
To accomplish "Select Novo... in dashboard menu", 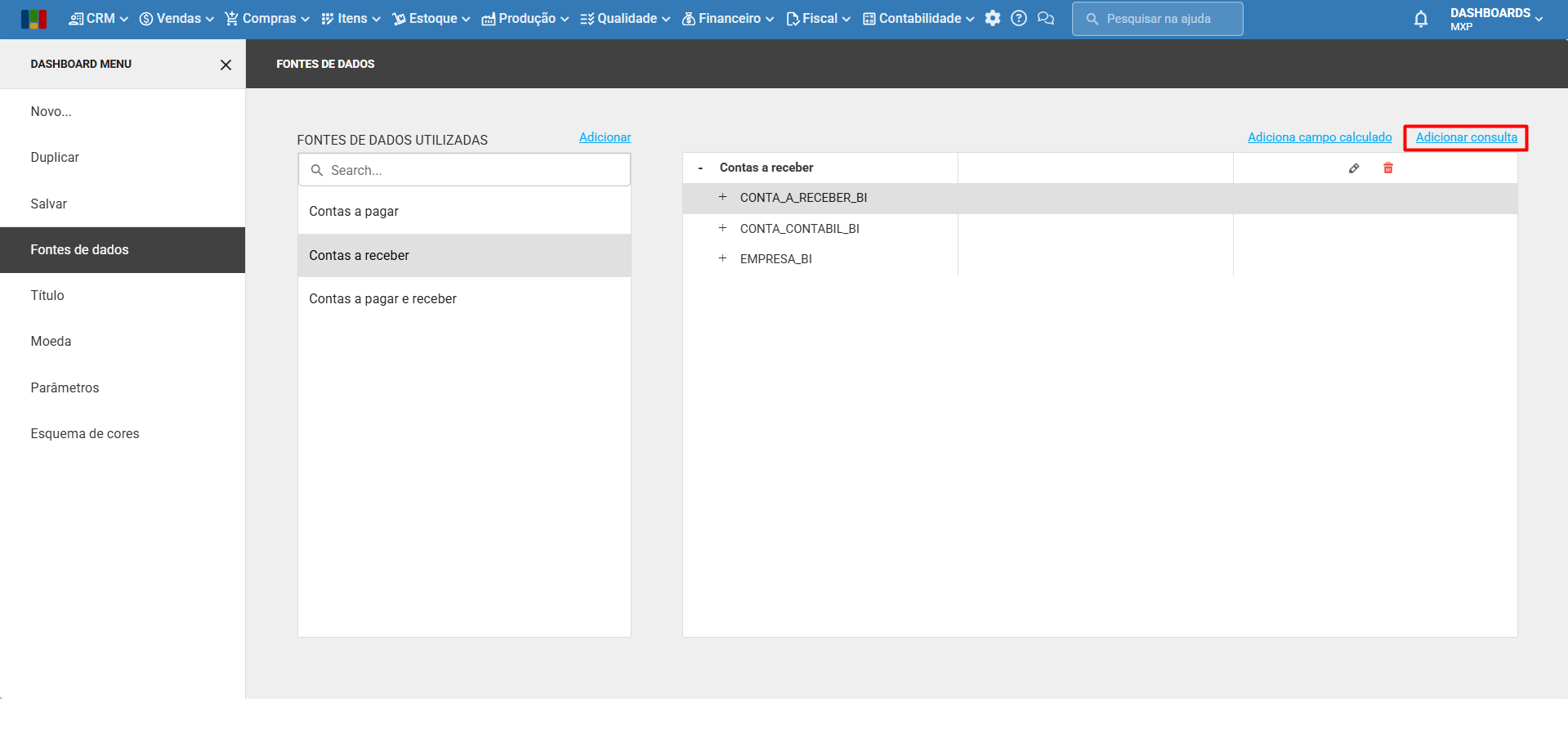I will [x=123, y=112].
